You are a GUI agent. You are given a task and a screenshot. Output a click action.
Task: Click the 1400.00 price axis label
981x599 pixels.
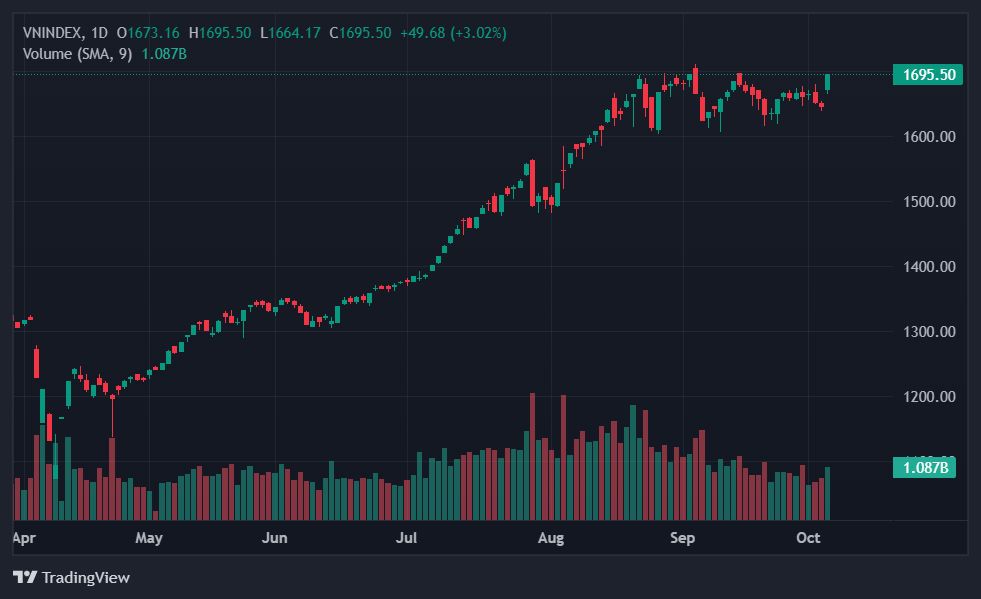point(929,267)
